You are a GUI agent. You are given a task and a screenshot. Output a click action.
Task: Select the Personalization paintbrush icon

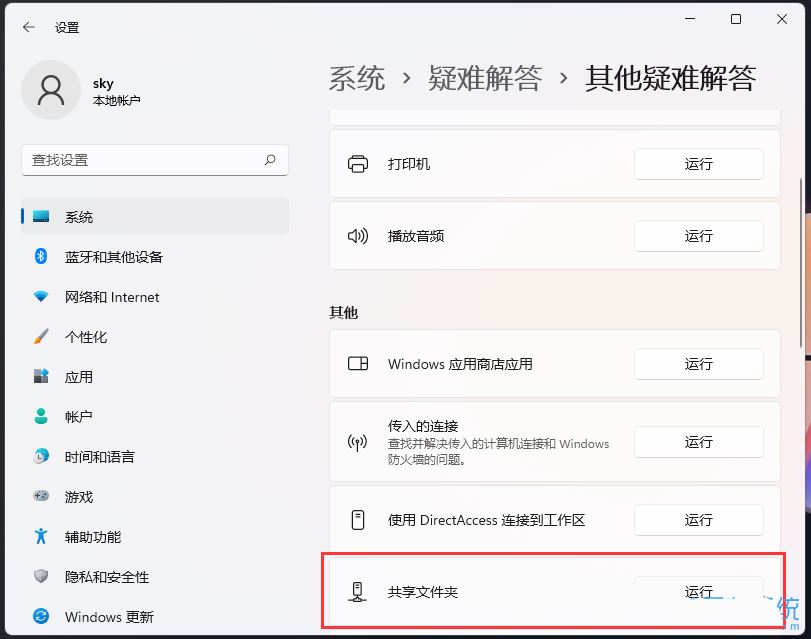[x=41, y=337]
